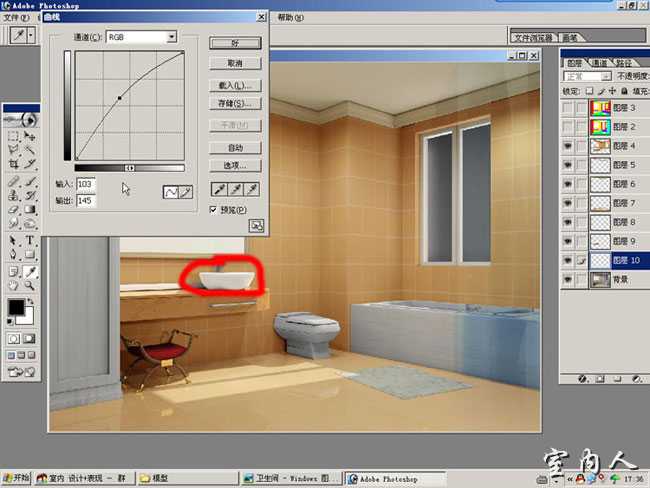Screen dimensions: 650x488
Task: Click the background white color swatch
Action: coord(27,318)
